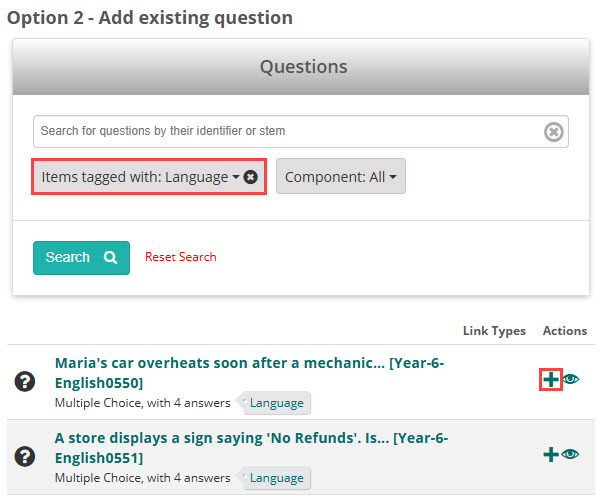Expand the 'Component: All' dropdown
Screen dimensions: 600x502
[x=340, y=177]
